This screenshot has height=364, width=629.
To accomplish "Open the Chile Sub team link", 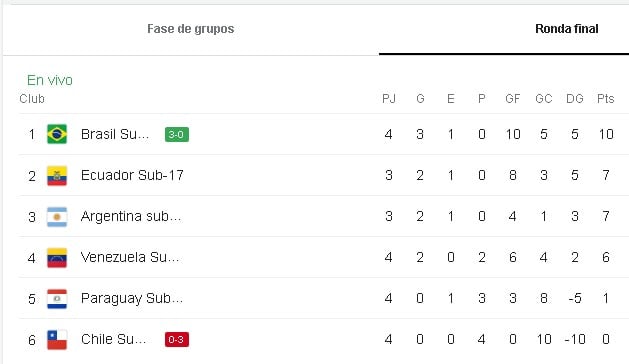I will click(114, 340).
